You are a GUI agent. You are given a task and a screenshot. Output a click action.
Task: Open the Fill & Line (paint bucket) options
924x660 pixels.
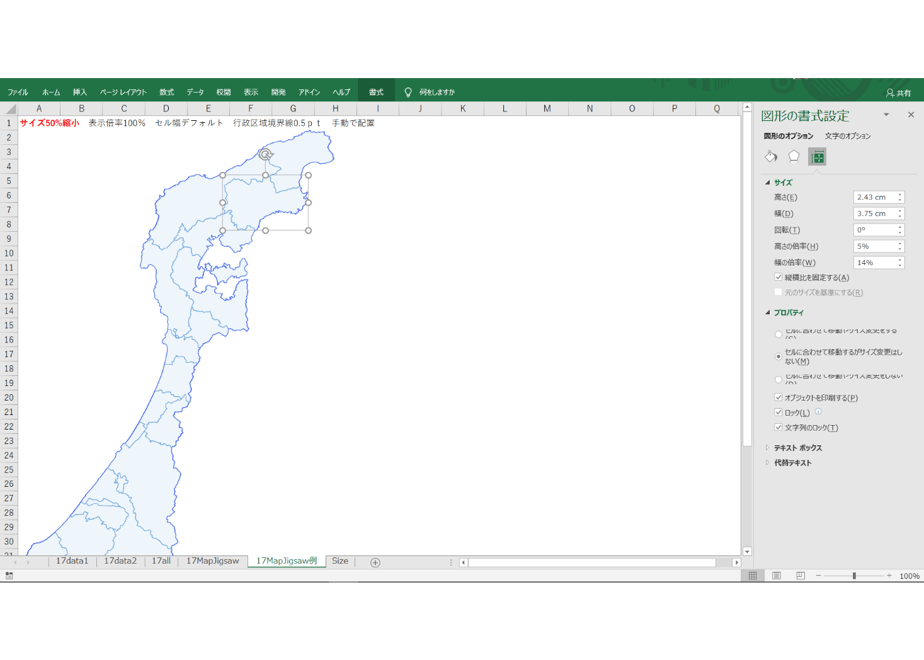click(x=771, y=157)
